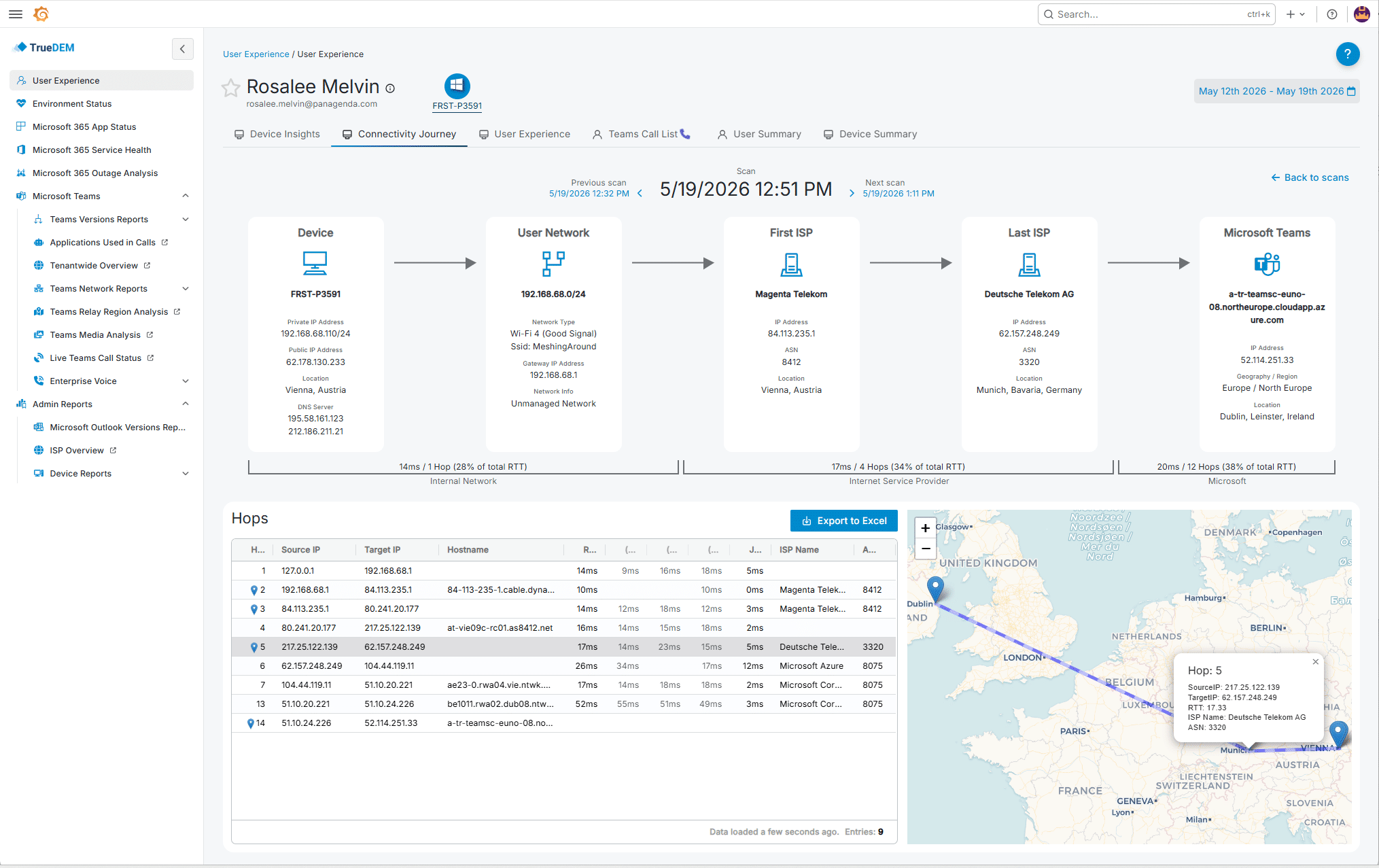Click the Windows device icon FRST-P3591
The width and height of the screenshot is (1379, 868).
[457, 86]
